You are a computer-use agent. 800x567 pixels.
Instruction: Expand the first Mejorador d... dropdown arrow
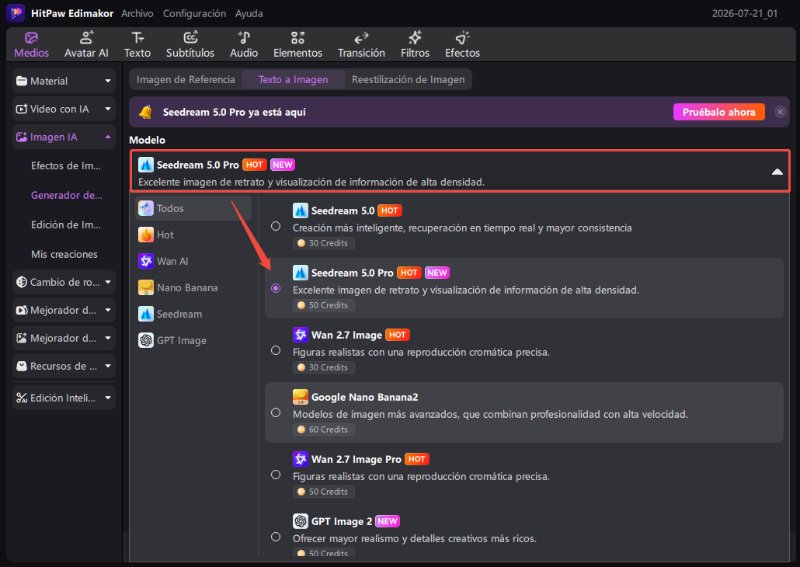(x=108, y=310)
